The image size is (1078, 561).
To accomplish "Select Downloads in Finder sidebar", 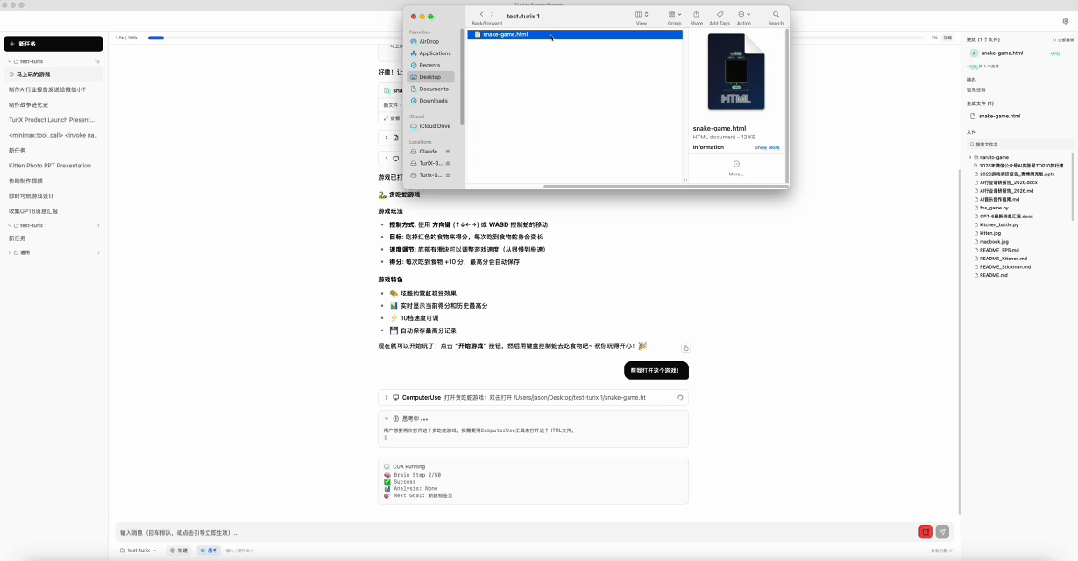I will (433, 101).
